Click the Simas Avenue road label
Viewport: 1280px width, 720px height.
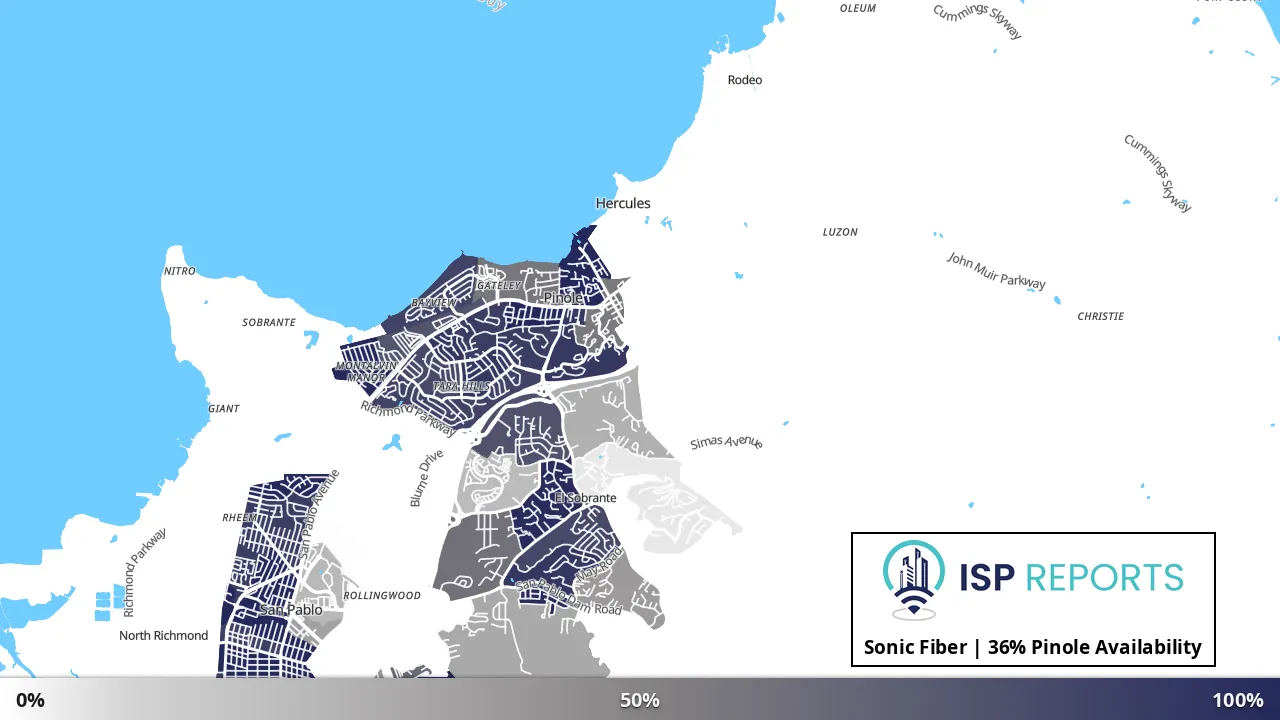coord(727,442)
